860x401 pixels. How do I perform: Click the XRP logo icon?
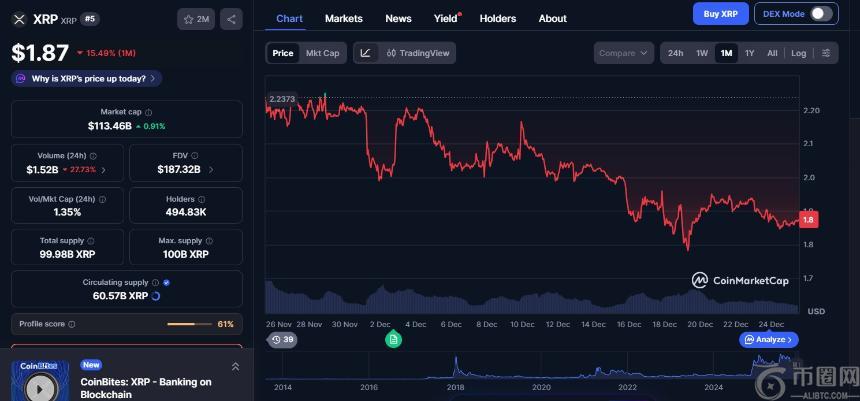[x=18, y=19]
